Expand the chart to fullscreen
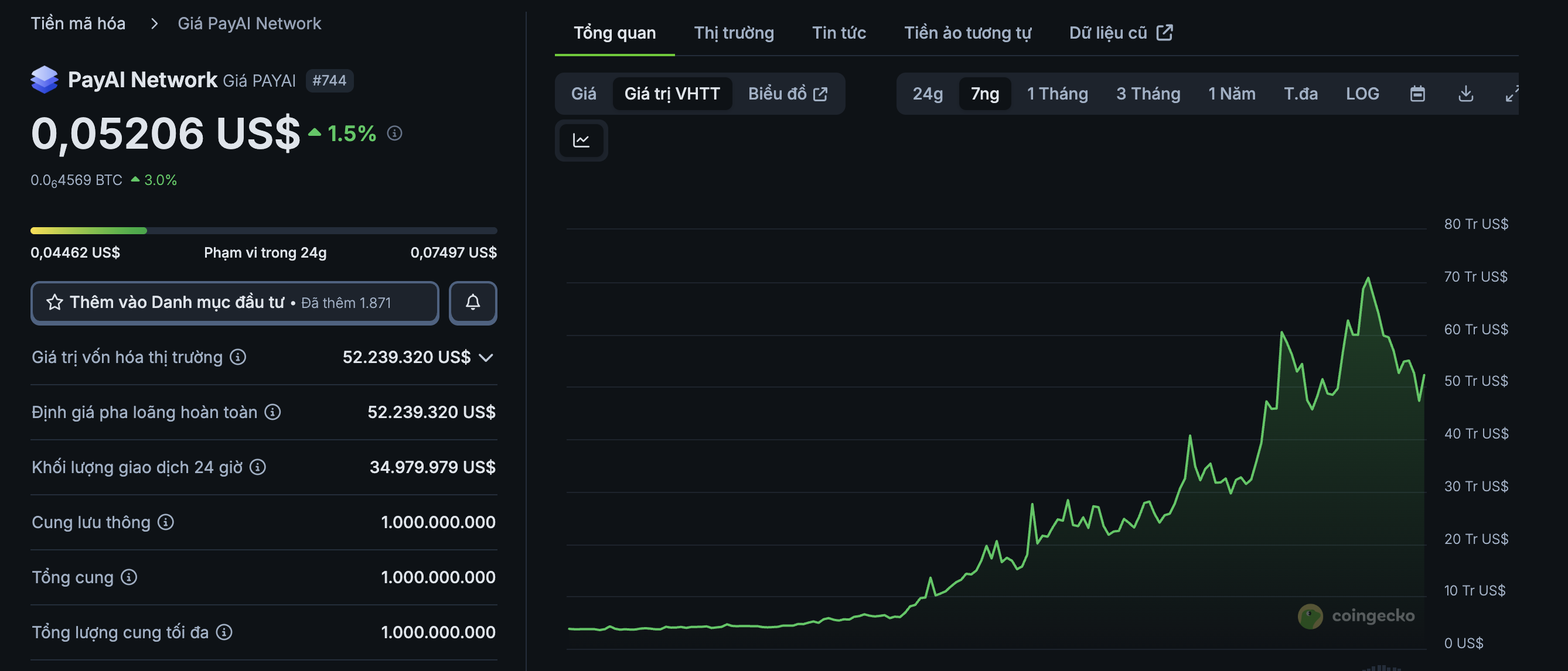This screenshot has width=1568, height=671. coord(1514,93)
